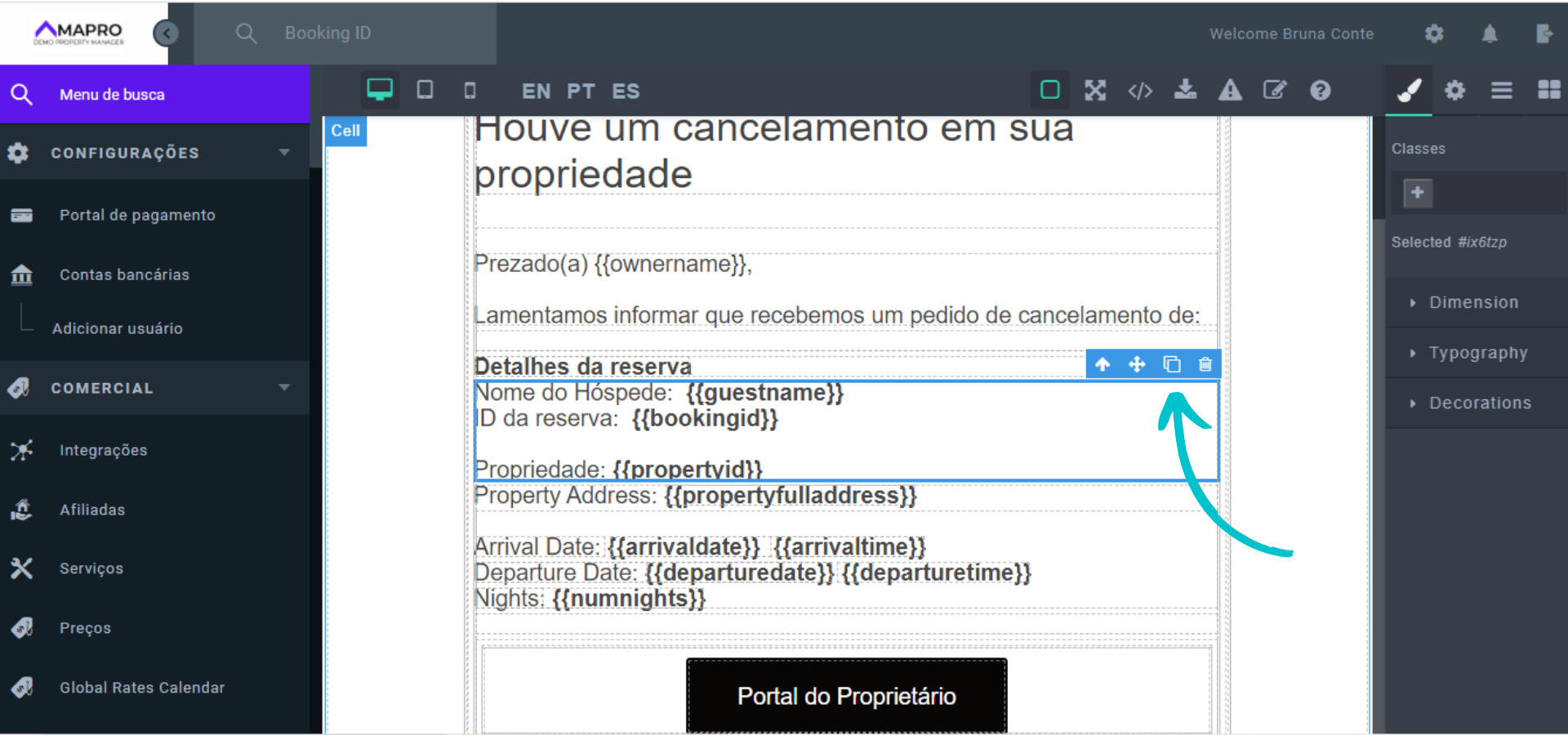Switch to tablet preview mode
The height and width of the screenshot is (735, 1568).
[425, 91]
